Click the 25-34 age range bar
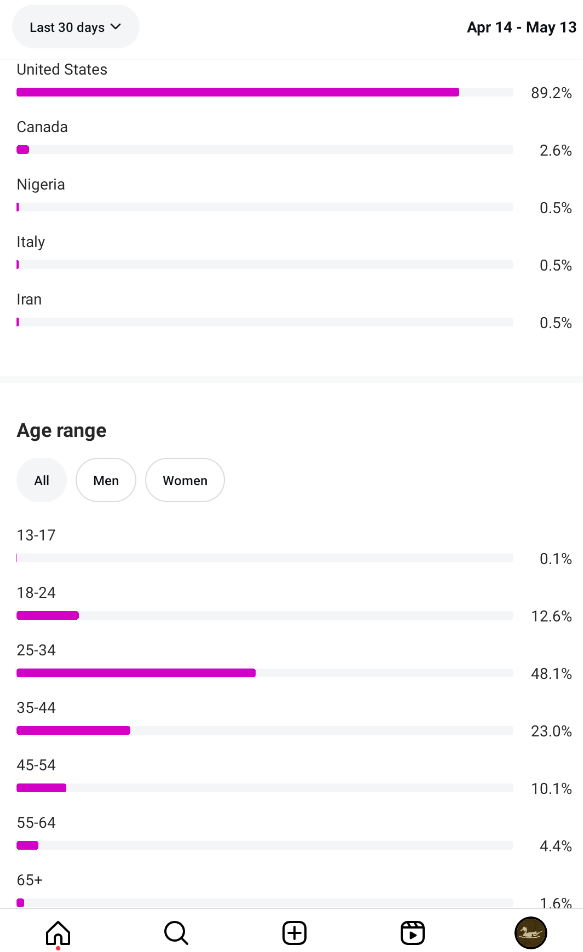The width and height of the screenshot is (583, 952). 265,673
